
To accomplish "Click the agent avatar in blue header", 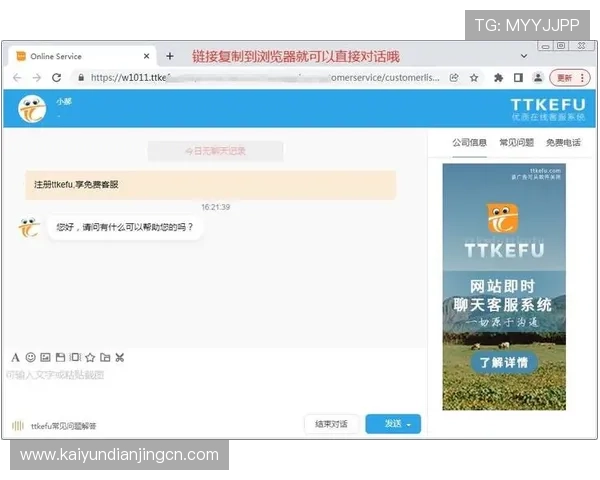I will 32,109.
